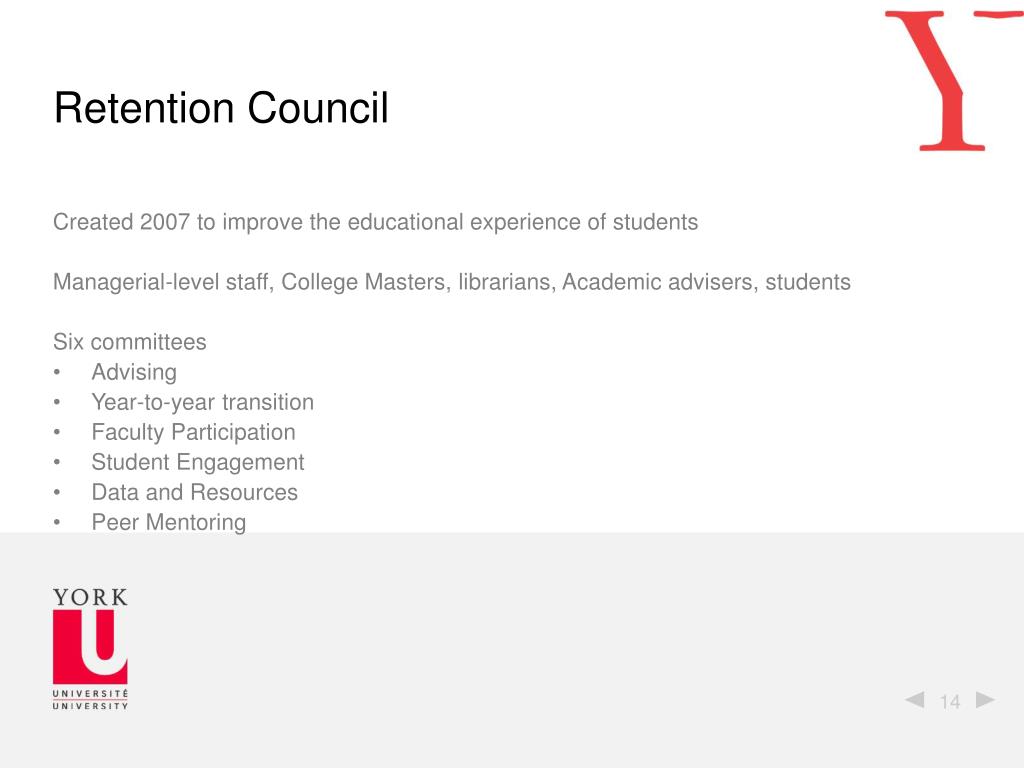Click the Six committees heading

coord(129,342)
